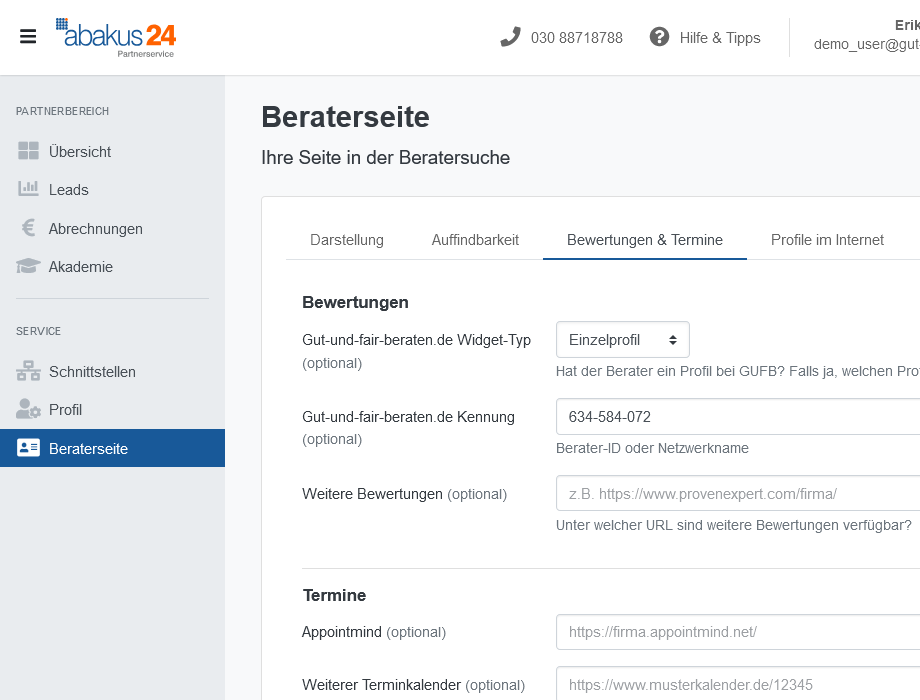Select Beraterseite in the sidebar

click(112, 448)
